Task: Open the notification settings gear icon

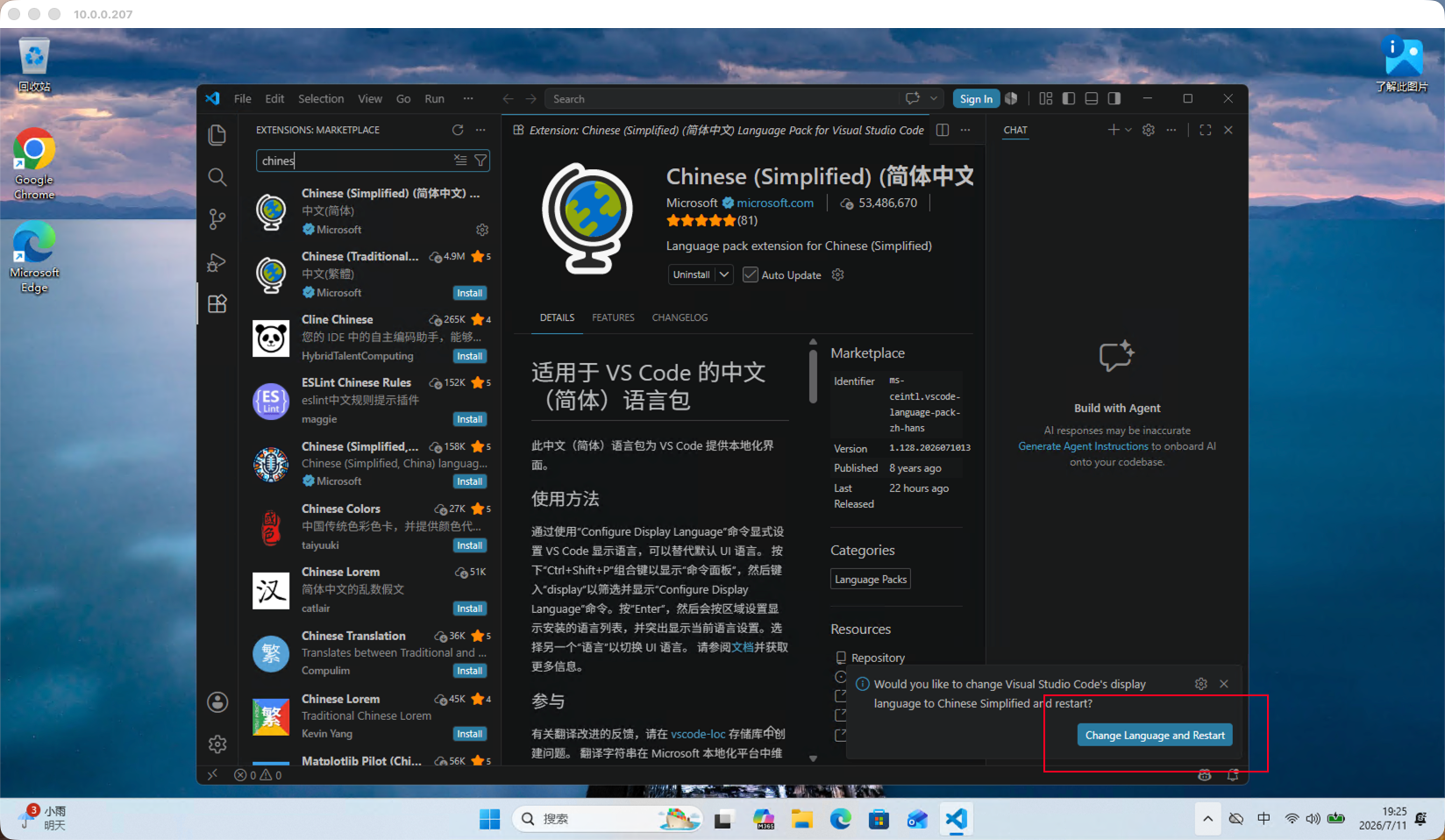Action: (x=1201, y=684)
